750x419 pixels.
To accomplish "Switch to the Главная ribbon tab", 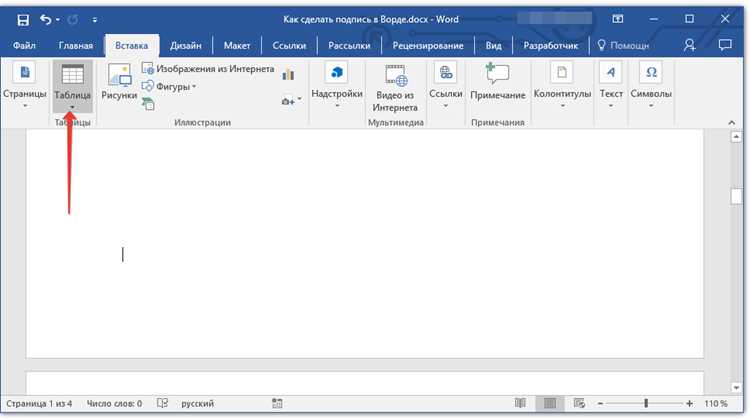I will [76, 45].
